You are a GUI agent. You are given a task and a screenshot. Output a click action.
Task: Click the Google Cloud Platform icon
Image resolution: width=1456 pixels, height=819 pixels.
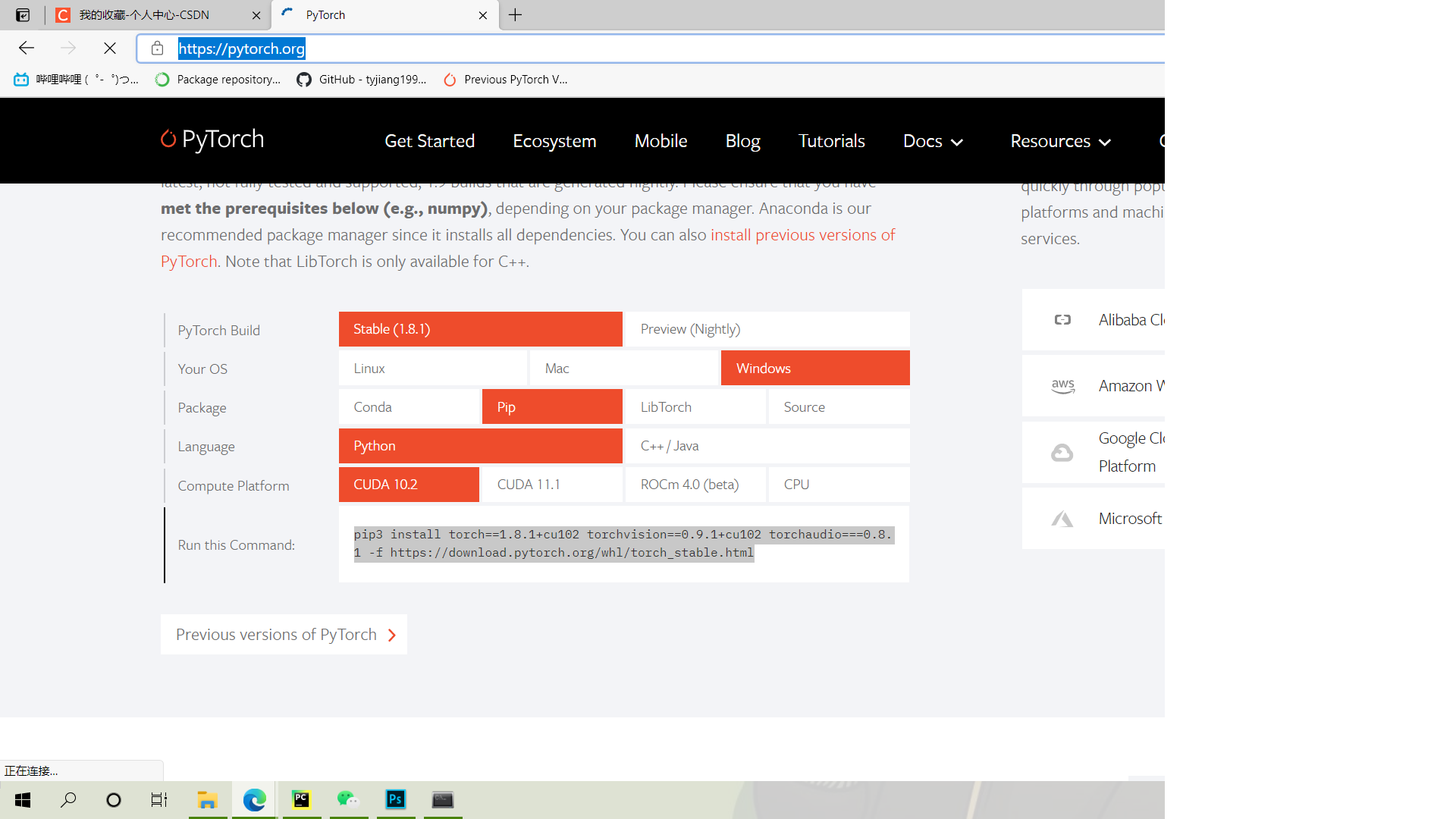1062,451
